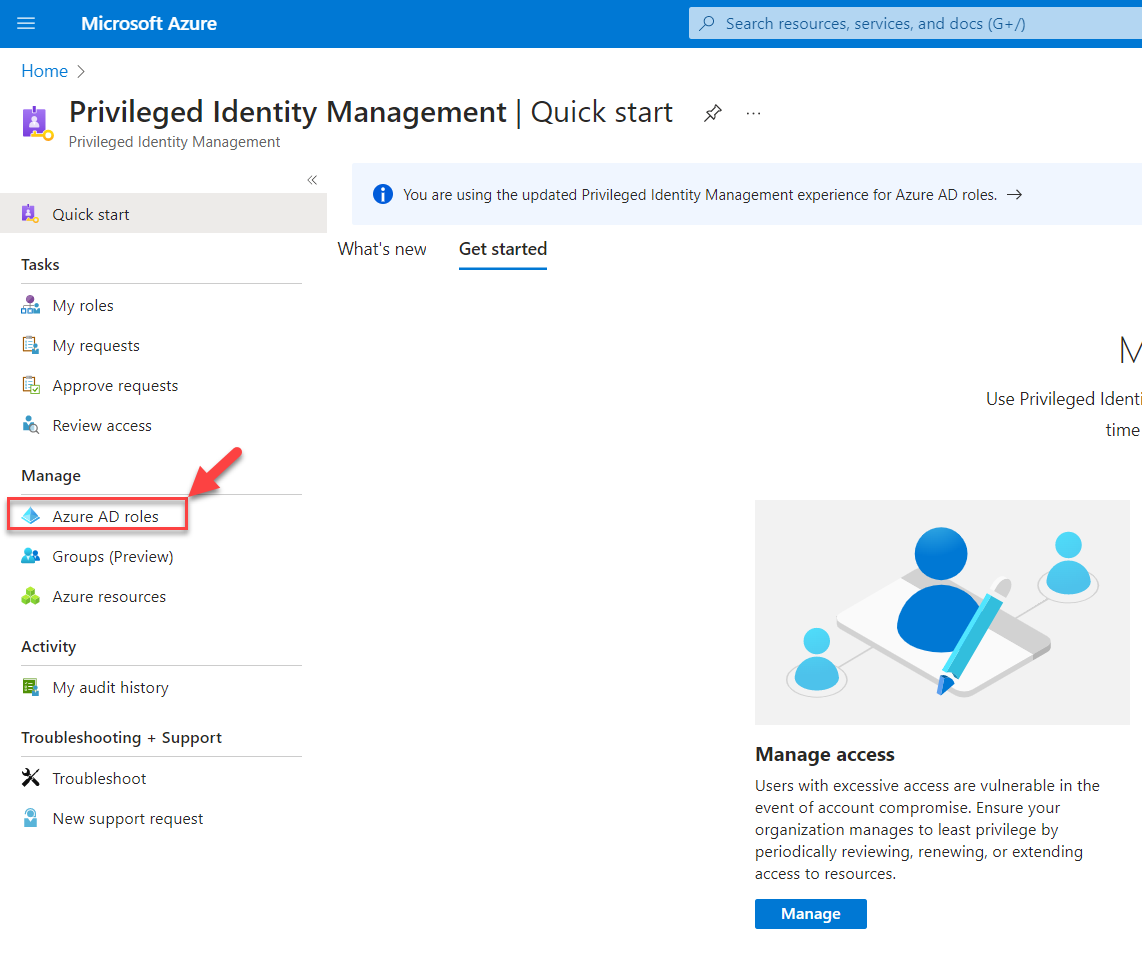Click the info icon in the banner
Screen dimensions: 1142x958
tap(382, 194)
